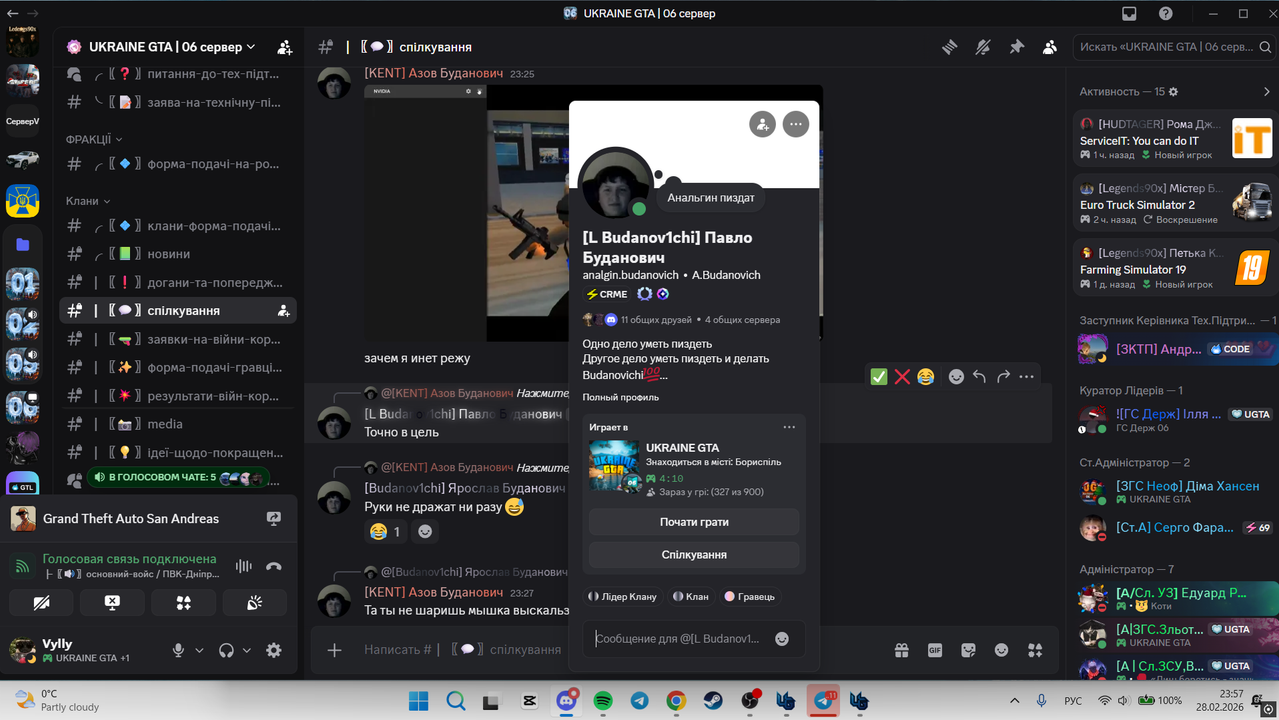
Task: Start an activity in voice panel
Action: point(183,603)
